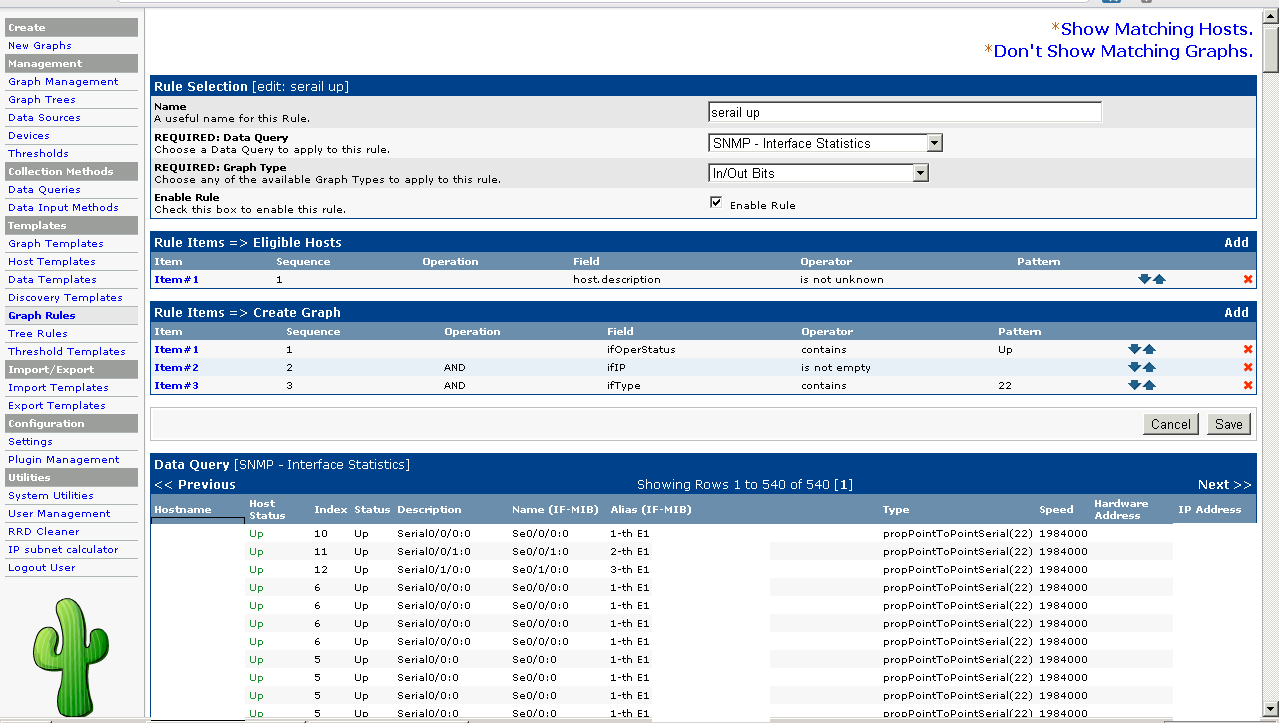The height and width of the screenshot is (723, 1280).
Task: Add a new Eligible Hosts rule item
Action: (1237, 242)
